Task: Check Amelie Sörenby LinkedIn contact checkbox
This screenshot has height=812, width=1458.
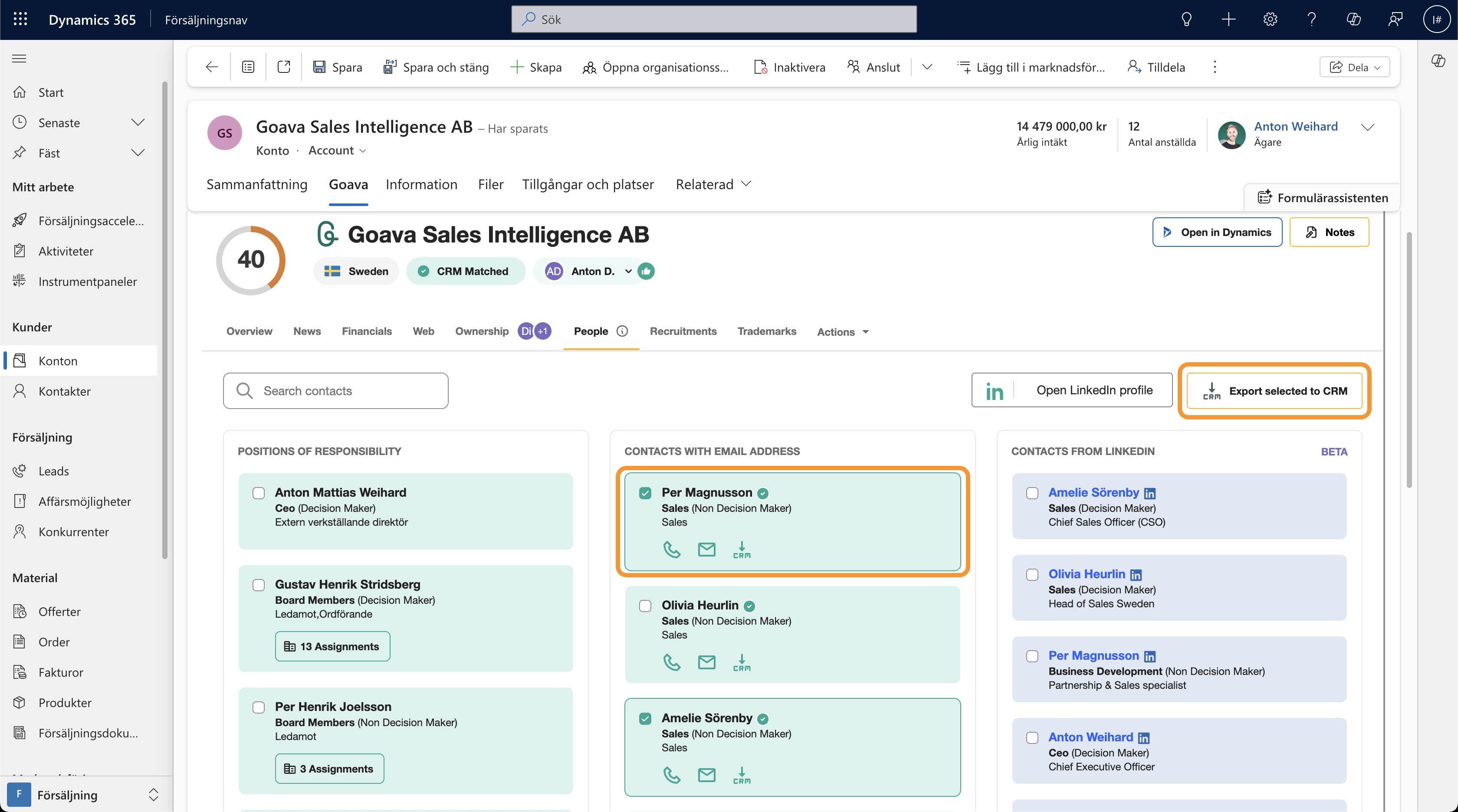Action: (1032, 493)
